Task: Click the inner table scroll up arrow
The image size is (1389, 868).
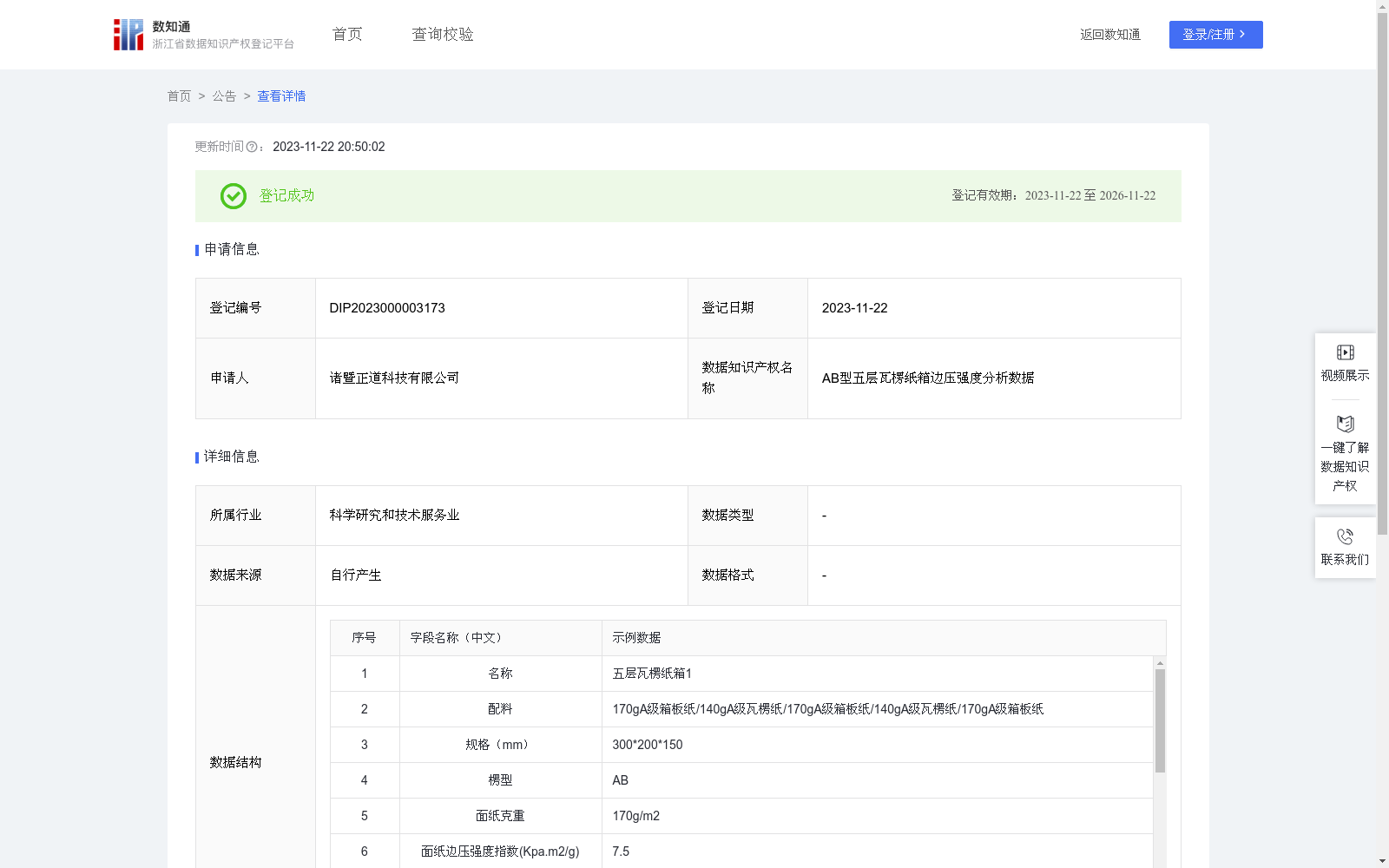Action: [x=1160, y=663]
